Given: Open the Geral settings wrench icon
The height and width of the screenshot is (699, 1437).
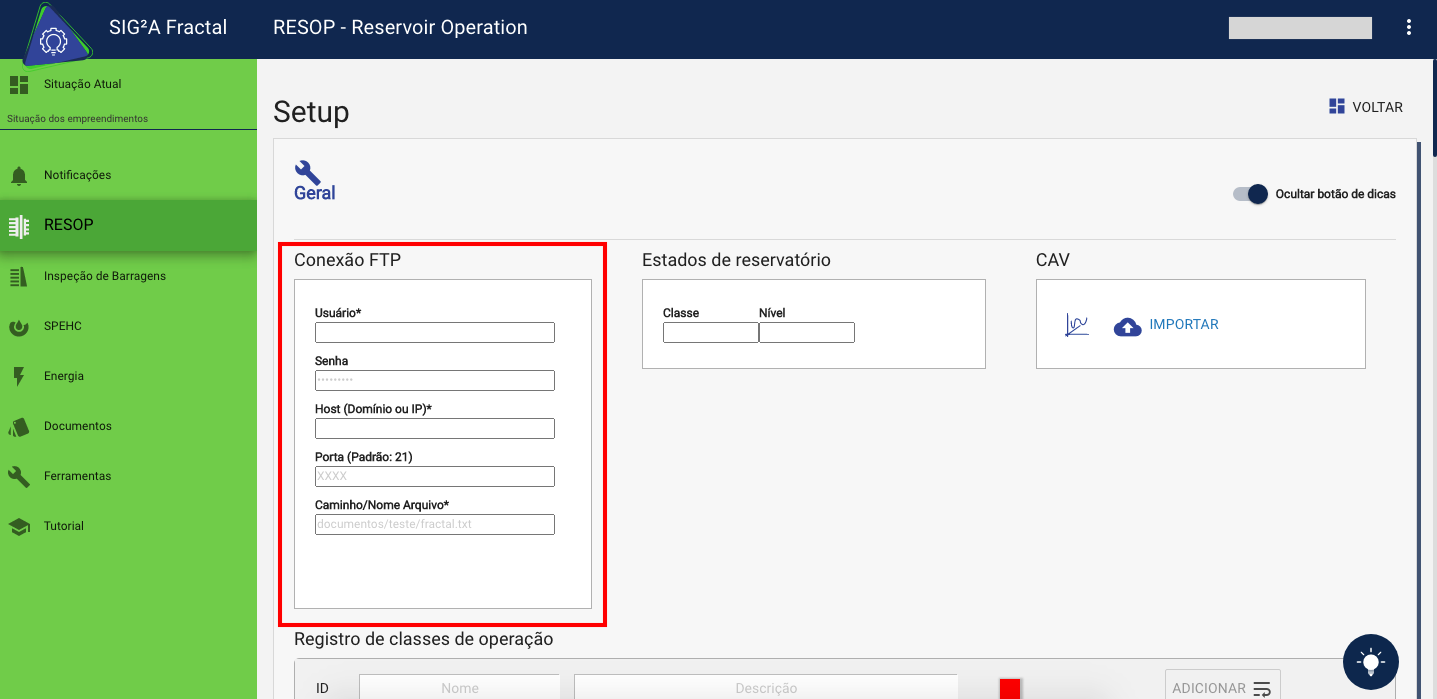Looking at the screenshot, I should click(x=306, y=172).
